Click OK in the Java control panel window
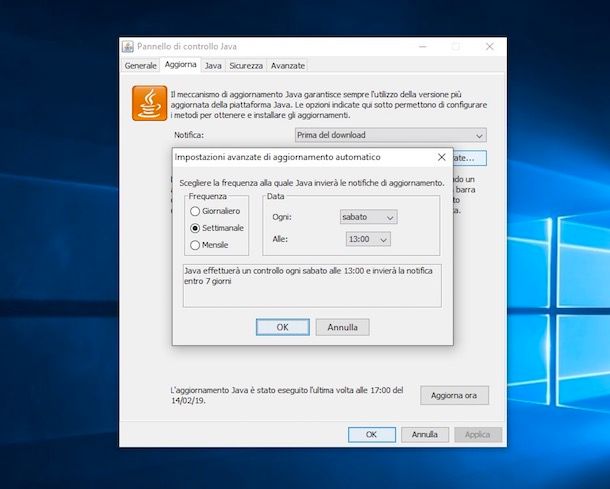The height and width of the screenshot is (489, 610). coord(372,435)
